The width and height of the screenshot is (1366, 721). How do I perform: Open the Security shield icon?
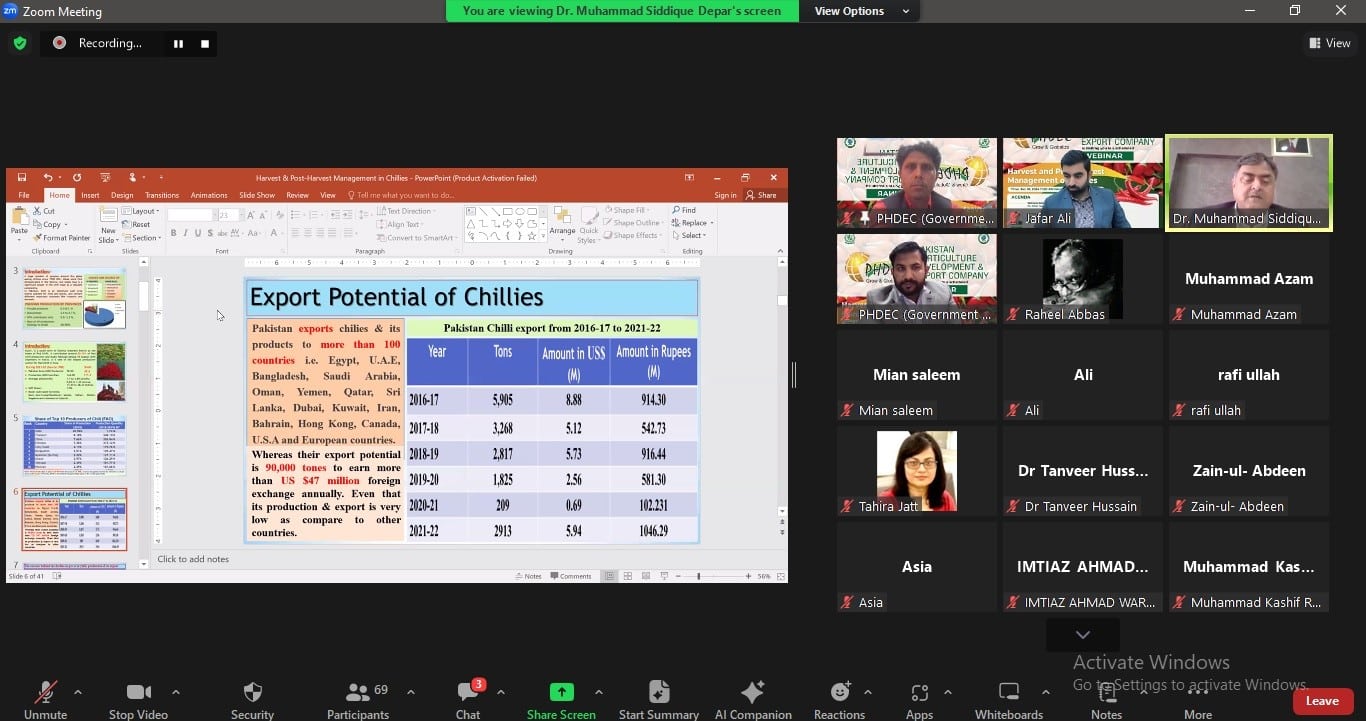click(252, 693)
